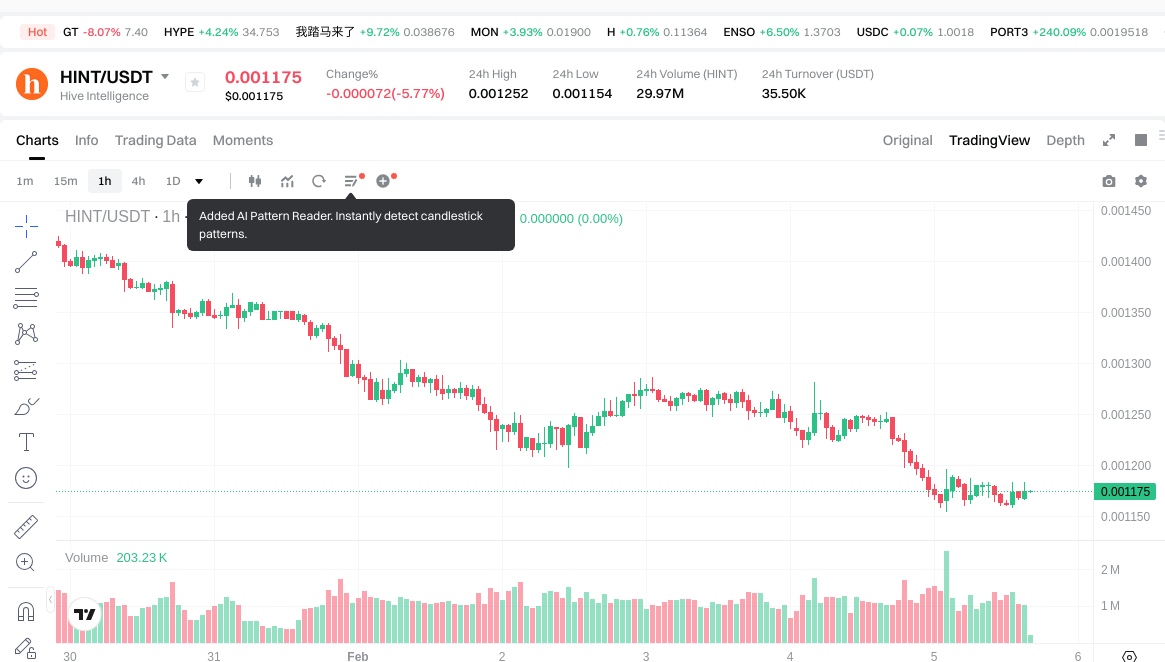The height and width of the screenshot is (662, 1165).
Task: Click the candlestick chart style icon
Action: pos(254,181)
